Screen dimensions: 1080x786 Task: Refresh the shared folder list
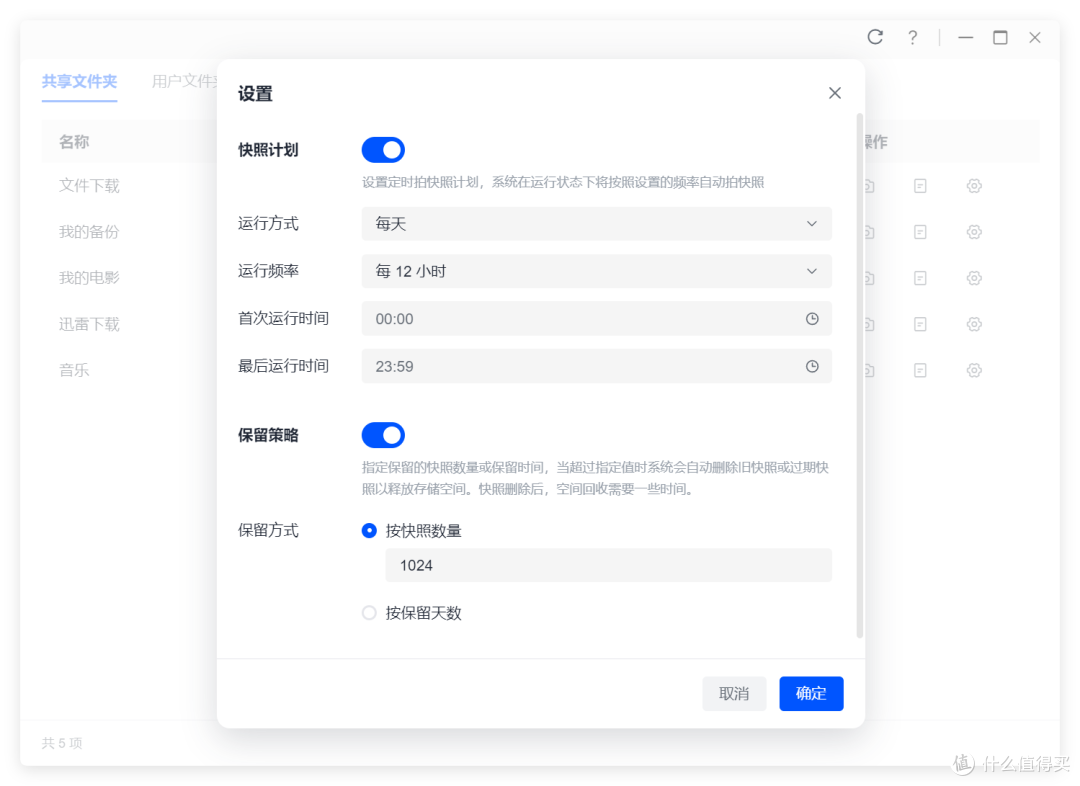pos(875,37)
